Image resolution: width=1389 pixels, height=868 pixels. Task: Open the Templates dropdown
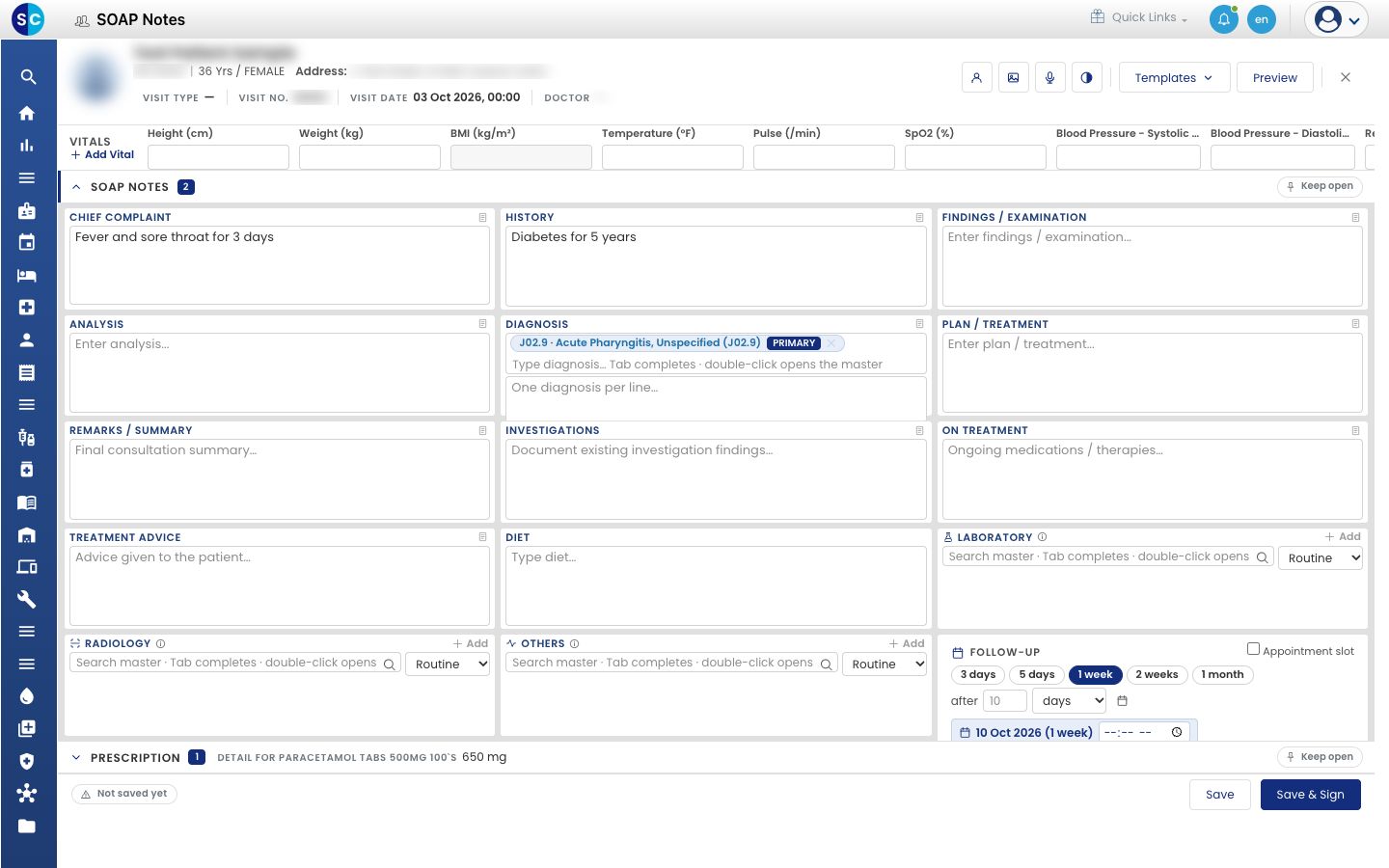[x=1174, y=78]
